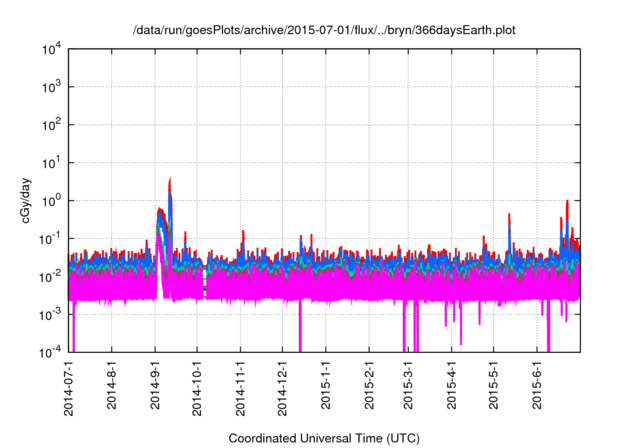The image size is (640, 448).
Task: Click the 10^4 y-axis tick label
Action: tap(52, 49)
